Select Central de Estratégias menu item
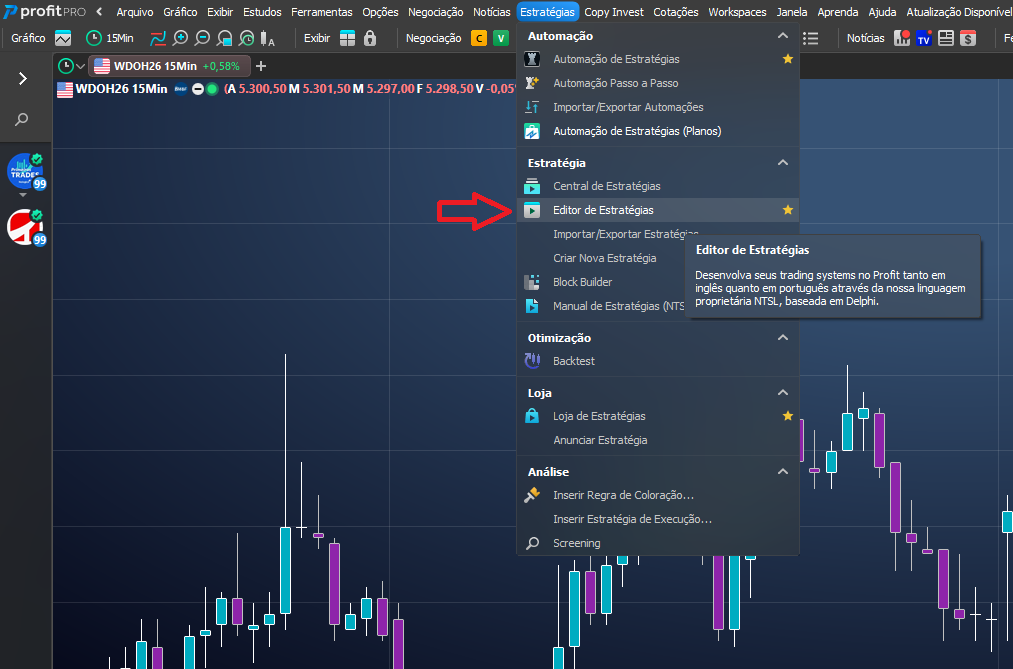 pyautogui.click(x=606, y=186)
